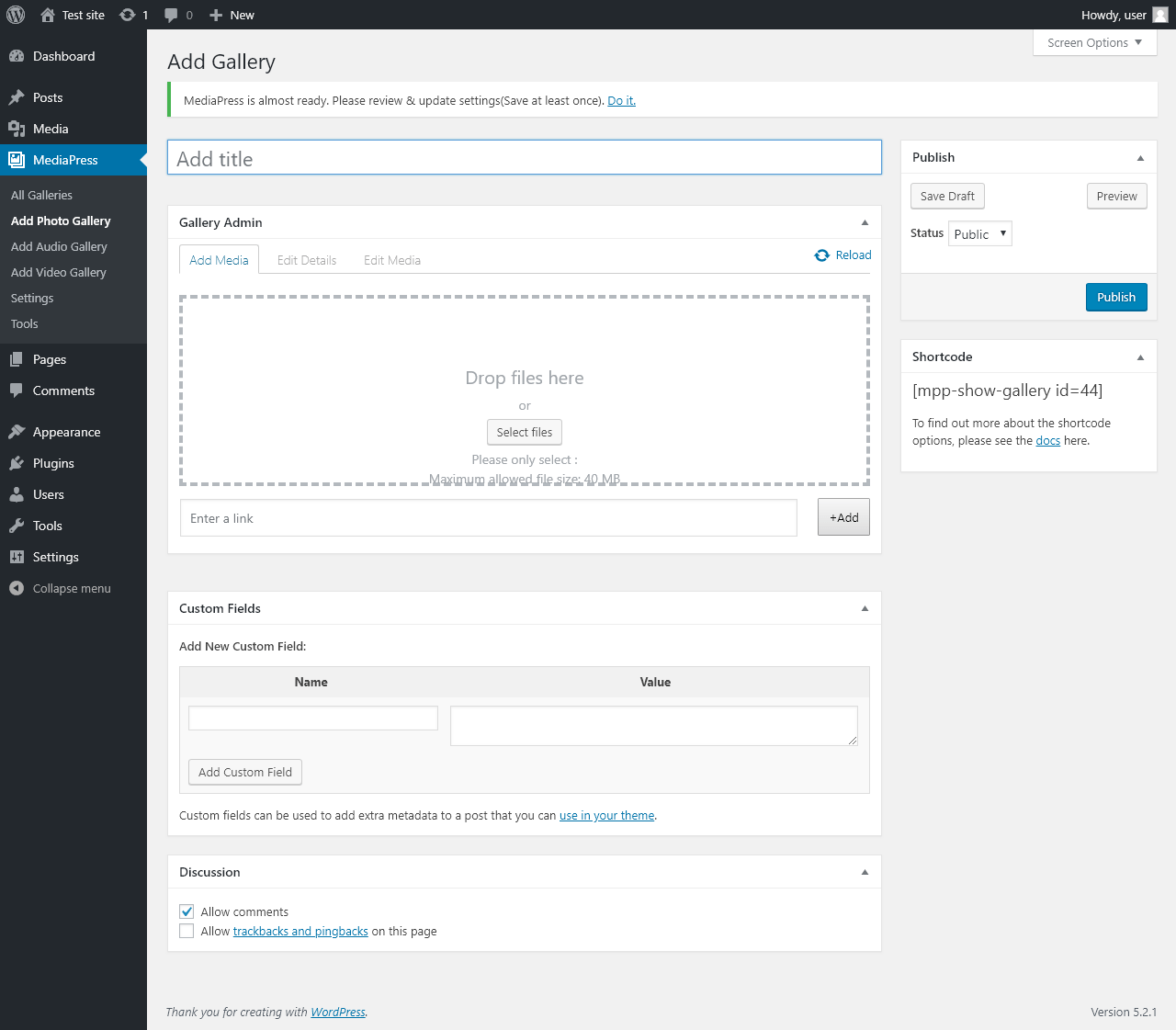Click the Users person icon

point(17,494)
